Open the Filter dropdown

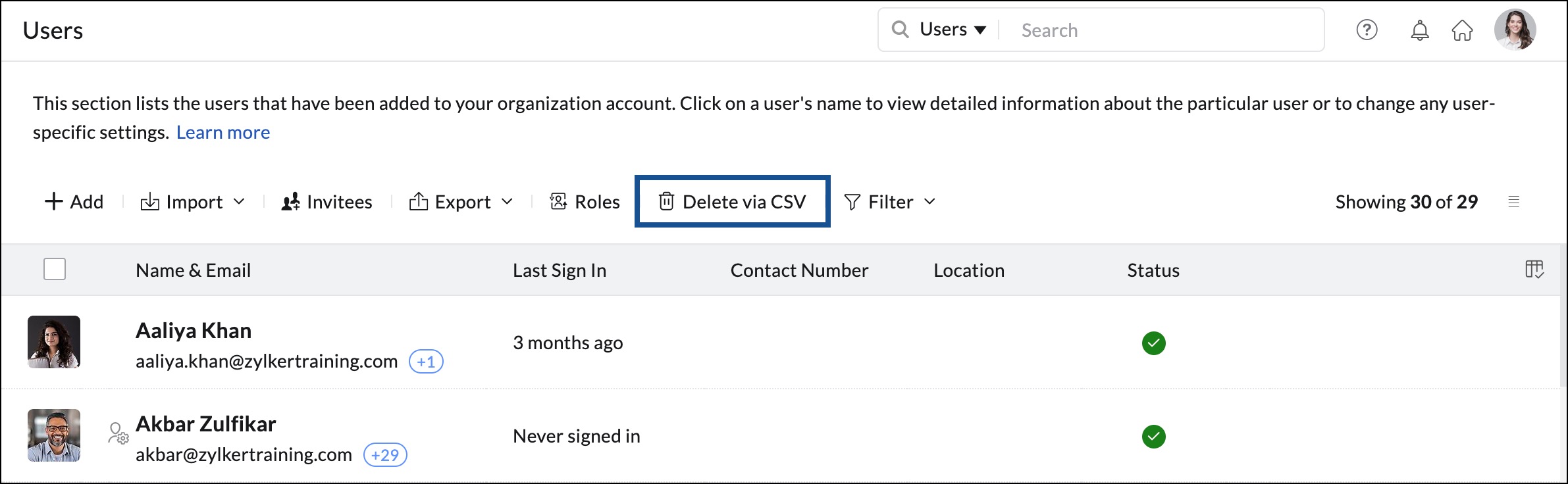(889, 202)
